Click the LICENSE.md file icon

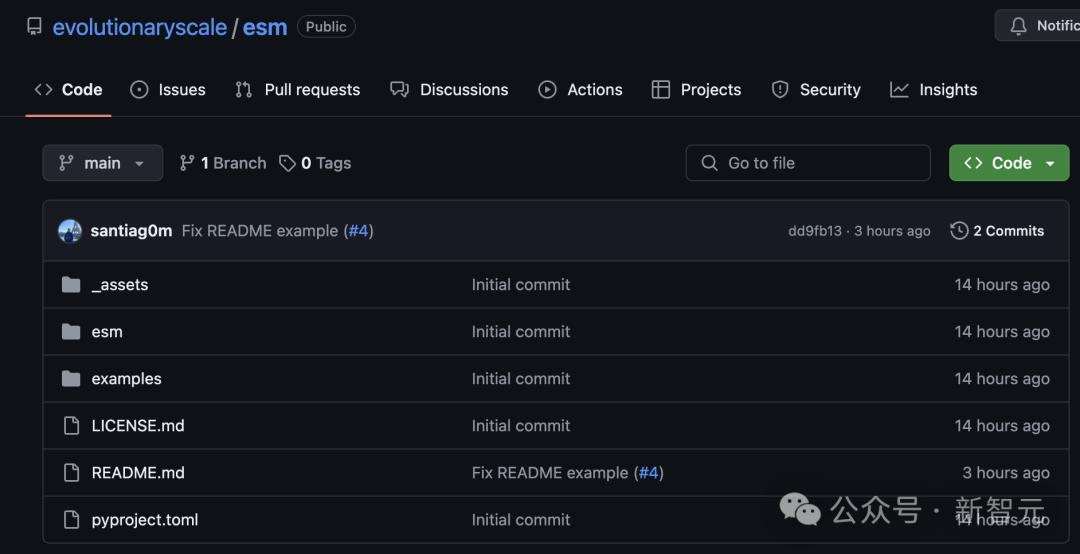71,426
